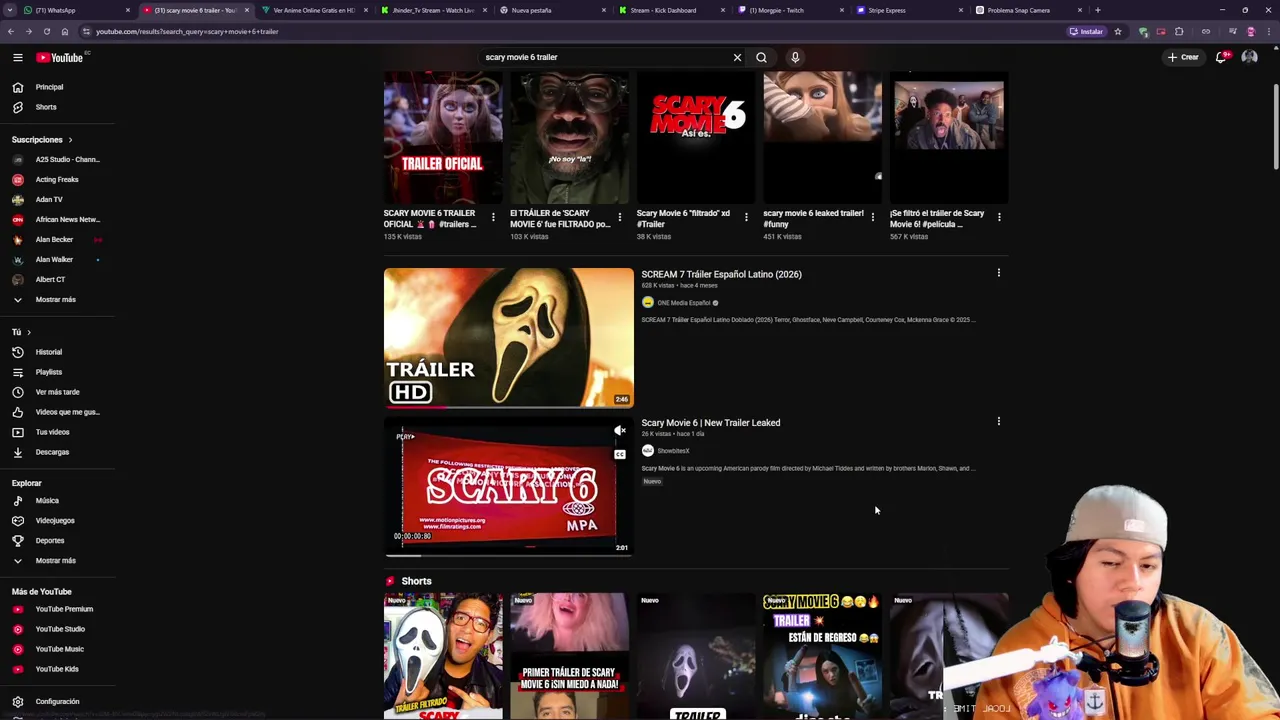Image resolution: width=1280 pixels, height=720 pixels.
Task: Open the YouTube hamburger guide menu
Action: point(17,57)
